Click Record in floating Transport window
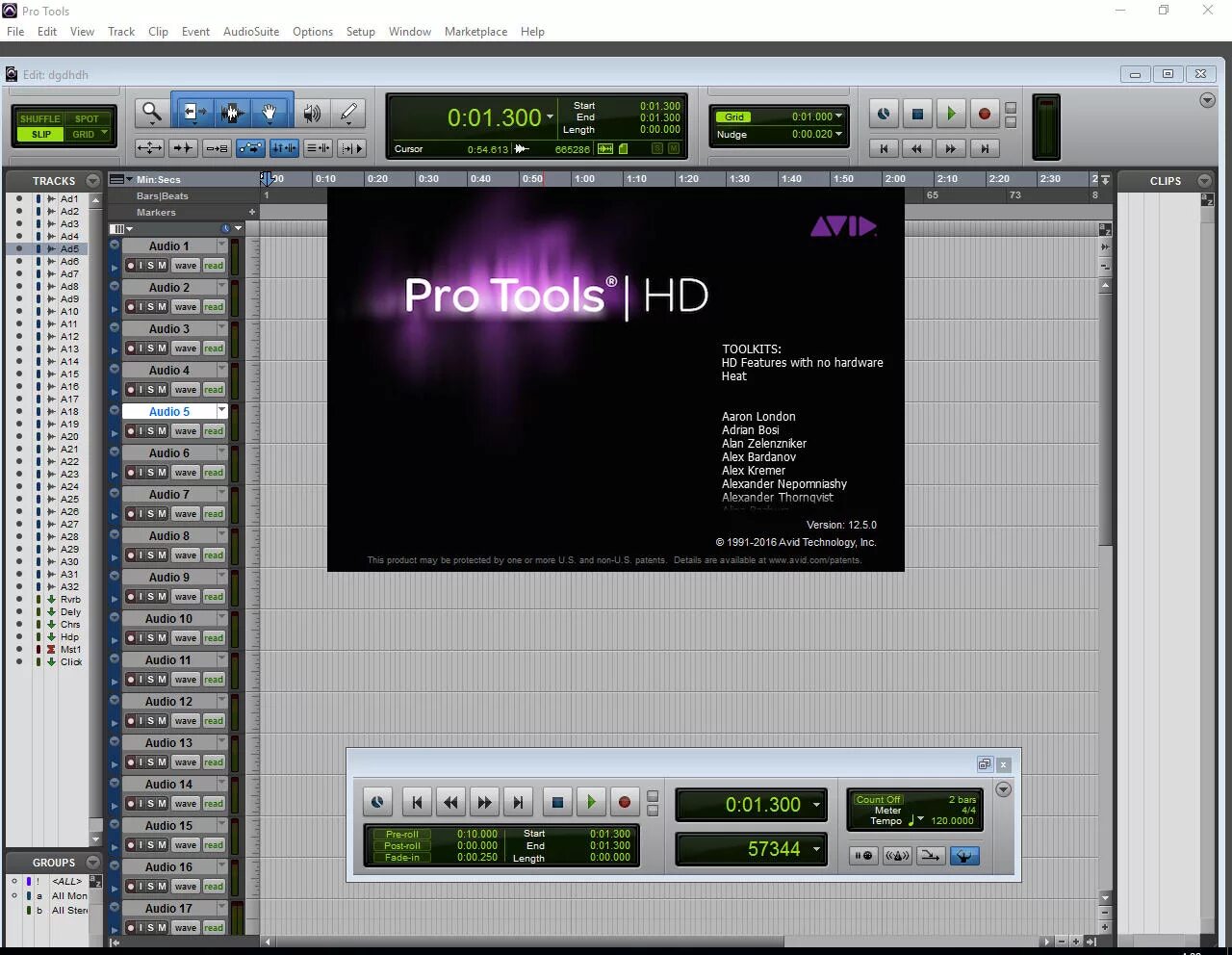Screen dimensions: 1232x955 (624, 802)
